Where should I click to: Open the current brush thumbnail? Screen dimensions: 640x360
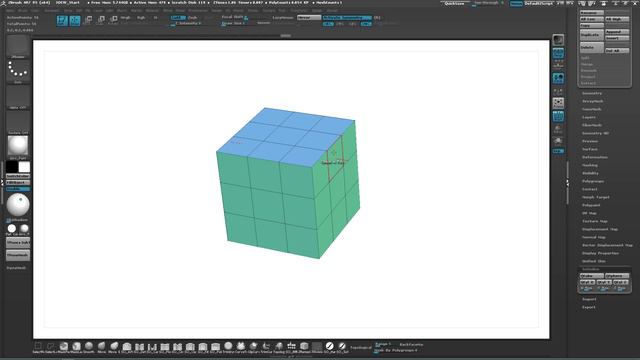pos(18,46)
